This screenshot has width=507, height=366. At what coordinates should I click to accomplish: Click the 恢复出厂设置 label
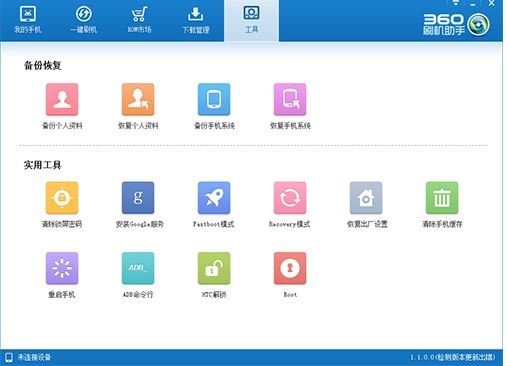tap(367, 224)
